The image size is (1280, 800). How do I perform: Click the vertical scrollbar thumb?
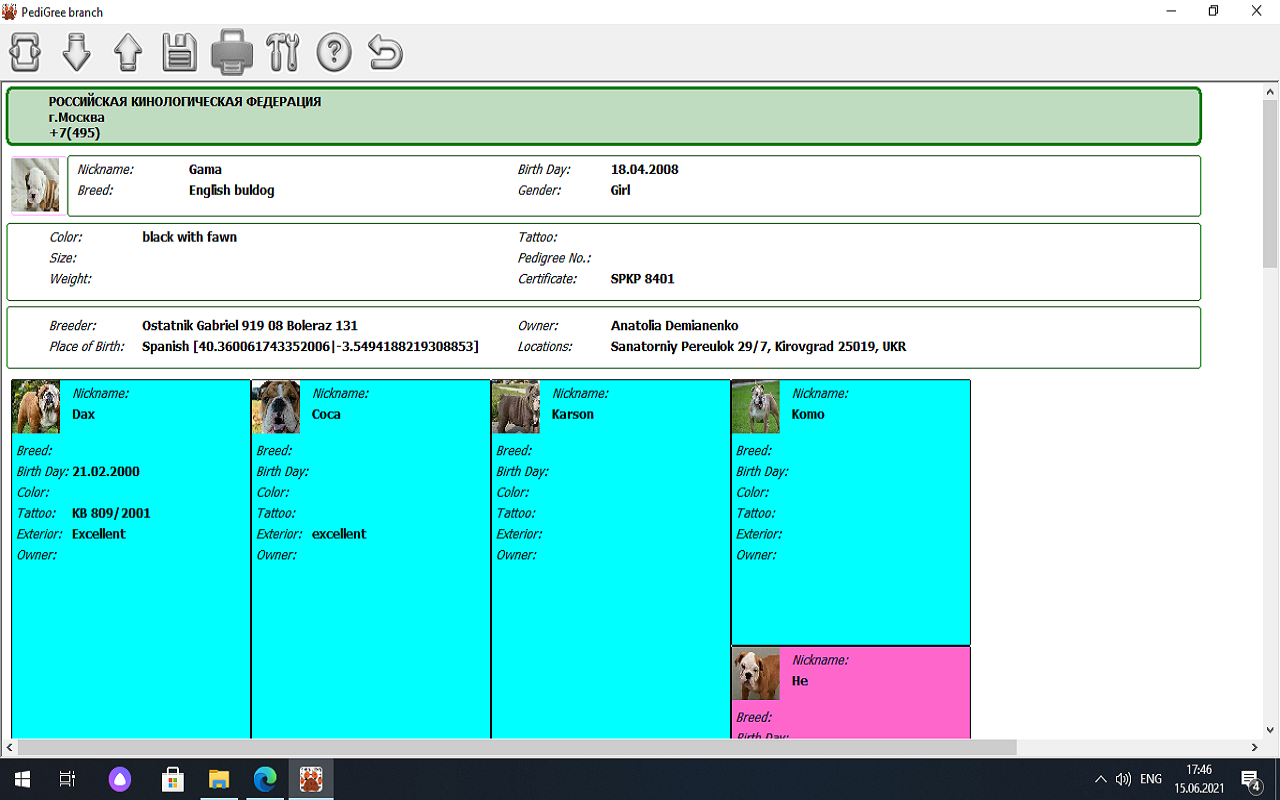tap(1270, 183)
